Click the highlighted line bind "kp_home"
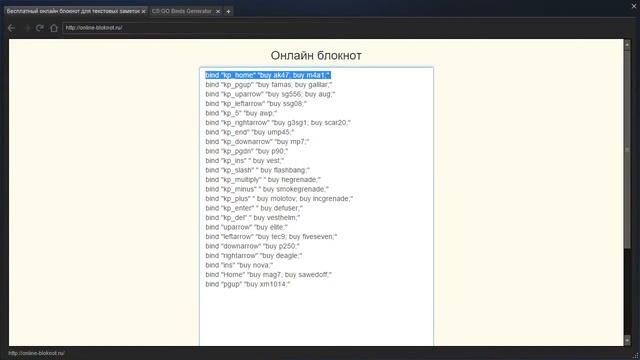Screen dimensions: 640x360 (268, 75)
